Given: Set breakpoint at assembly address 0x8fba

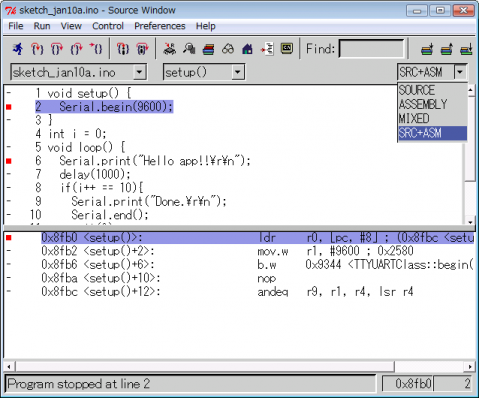Looking at the screenshot, I should tap(9, 278).
